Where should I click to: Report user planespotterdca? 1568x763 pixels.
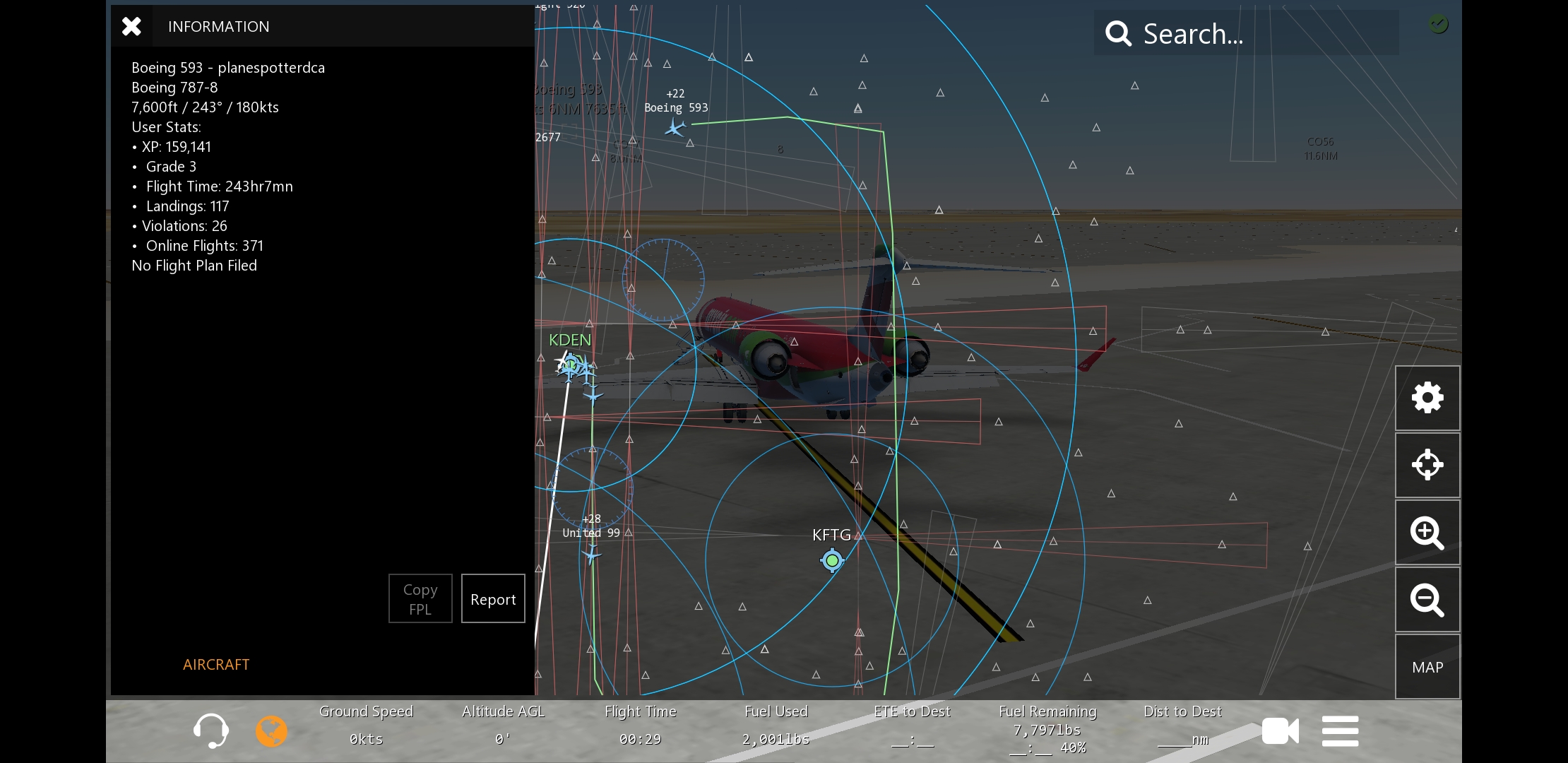coord(493,599)
